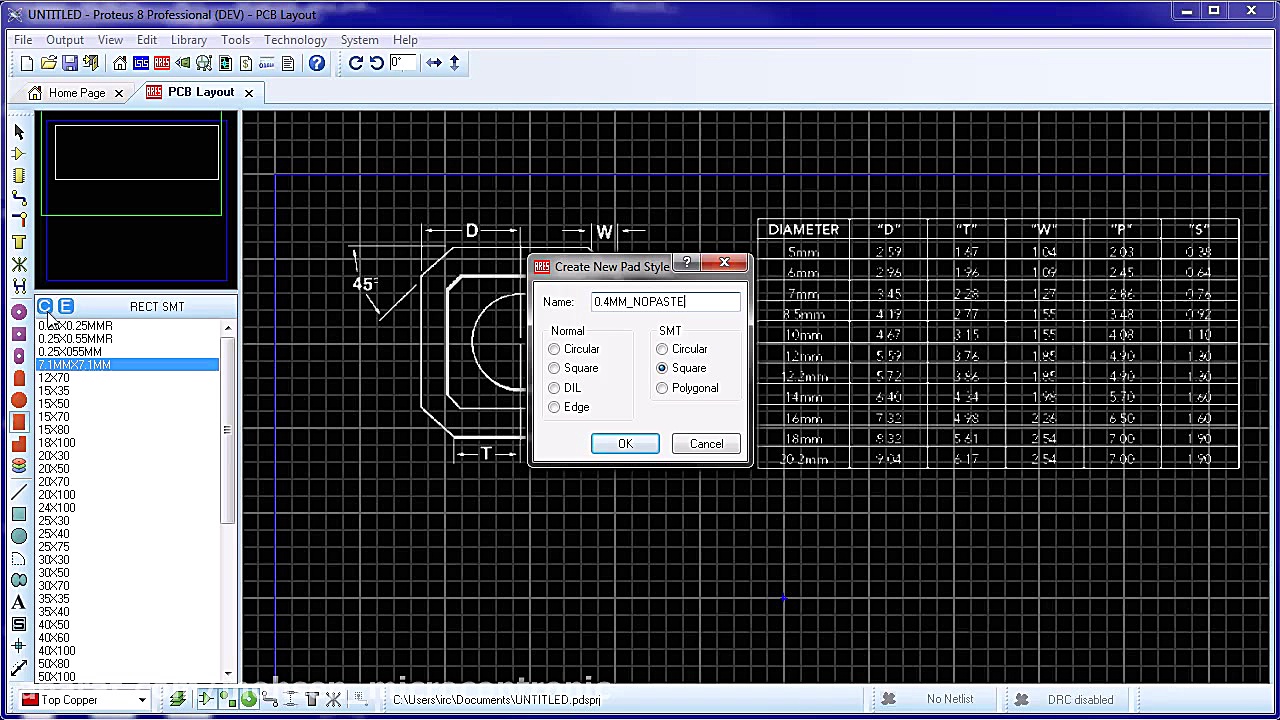This screenshot has width=1280, height=720.
Task: Click the Edit pad style E button
Action: (x=66, y=306)
